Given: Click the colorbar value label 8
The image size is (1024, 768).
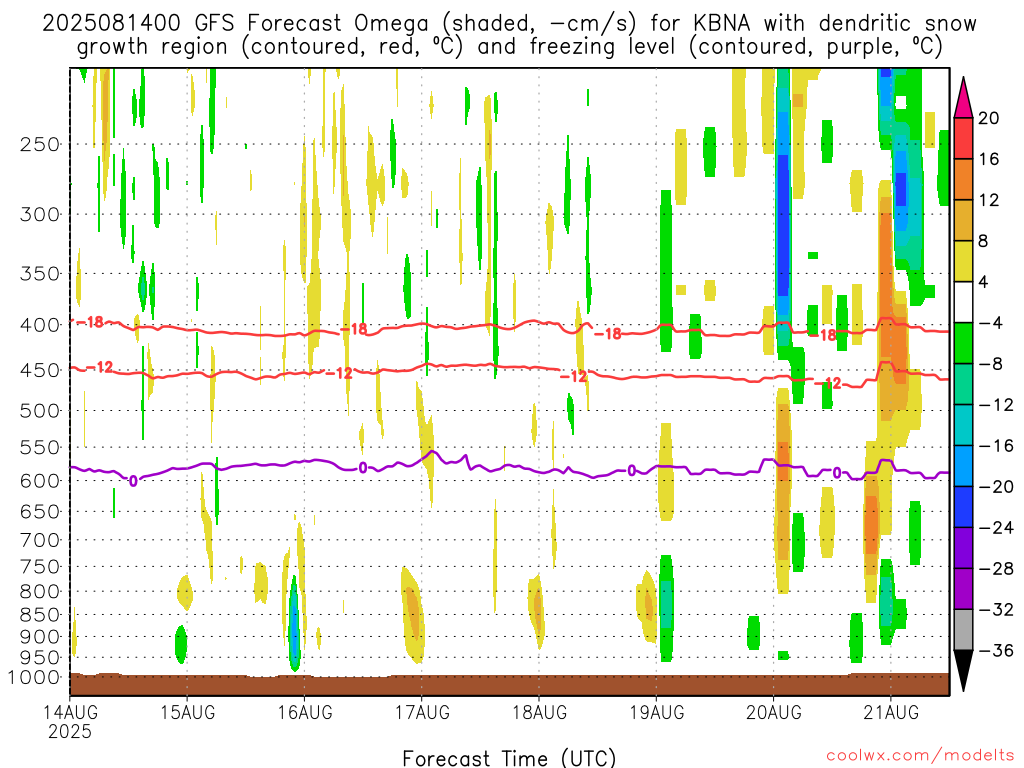Looking at the screenshot, I should click(x=983, y=241).
